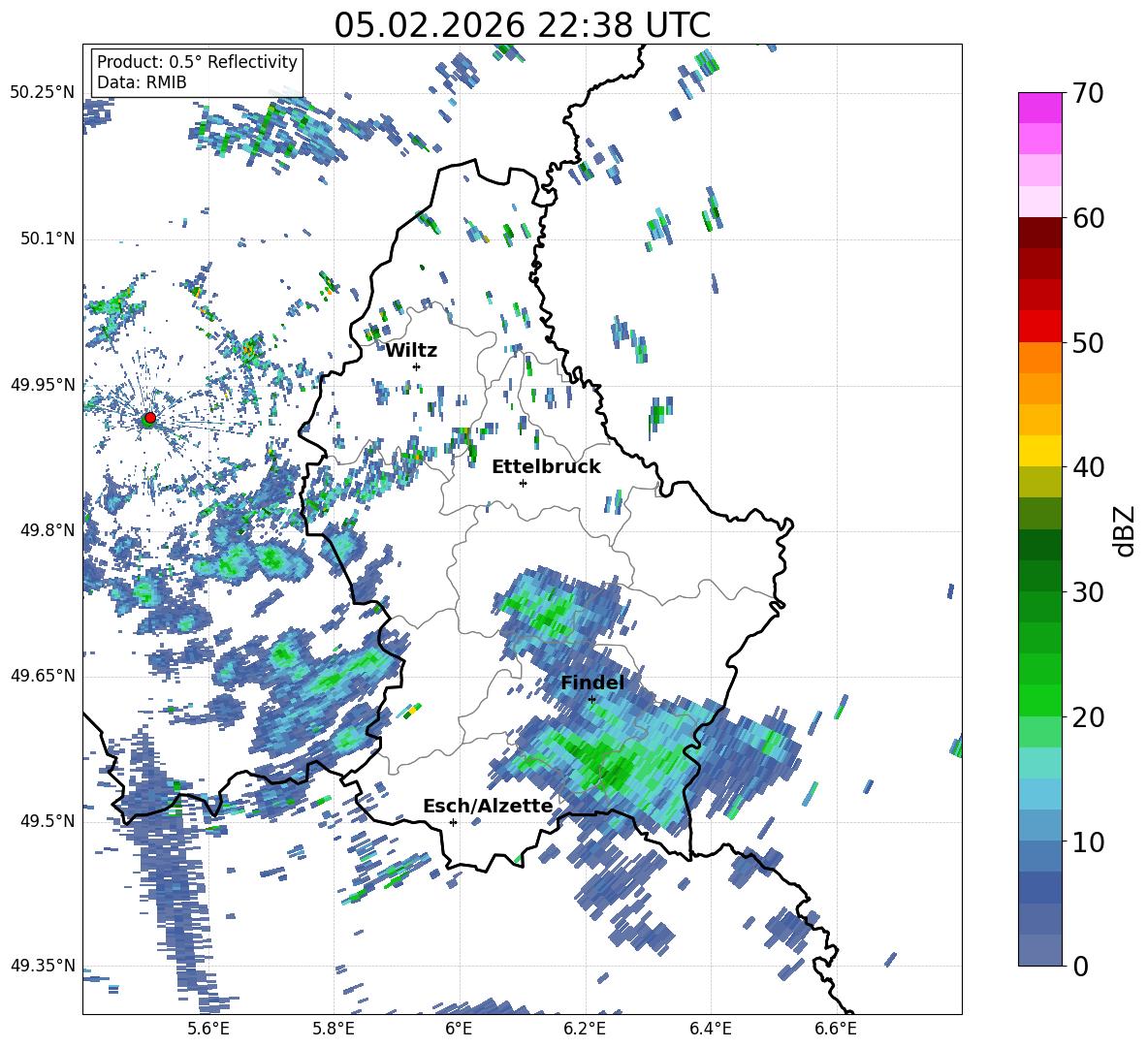The width and height of the screenshot is (1148, 1048).
Task: Click the 6.2°E longitude label
Action: point(585,1030)
